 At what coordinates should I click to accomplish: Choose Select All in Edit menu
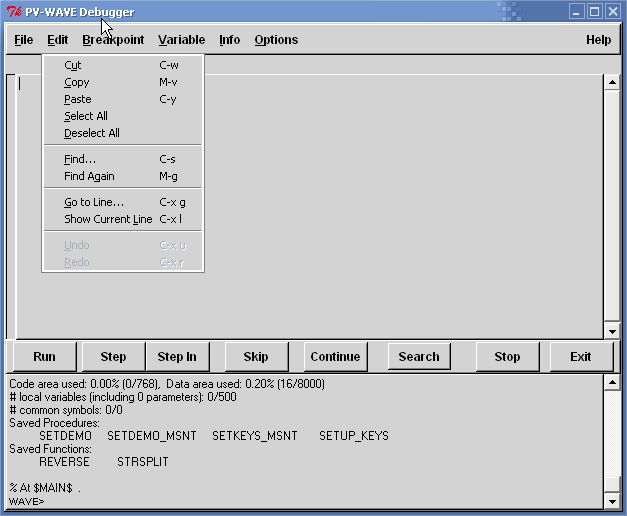(123, 116)
